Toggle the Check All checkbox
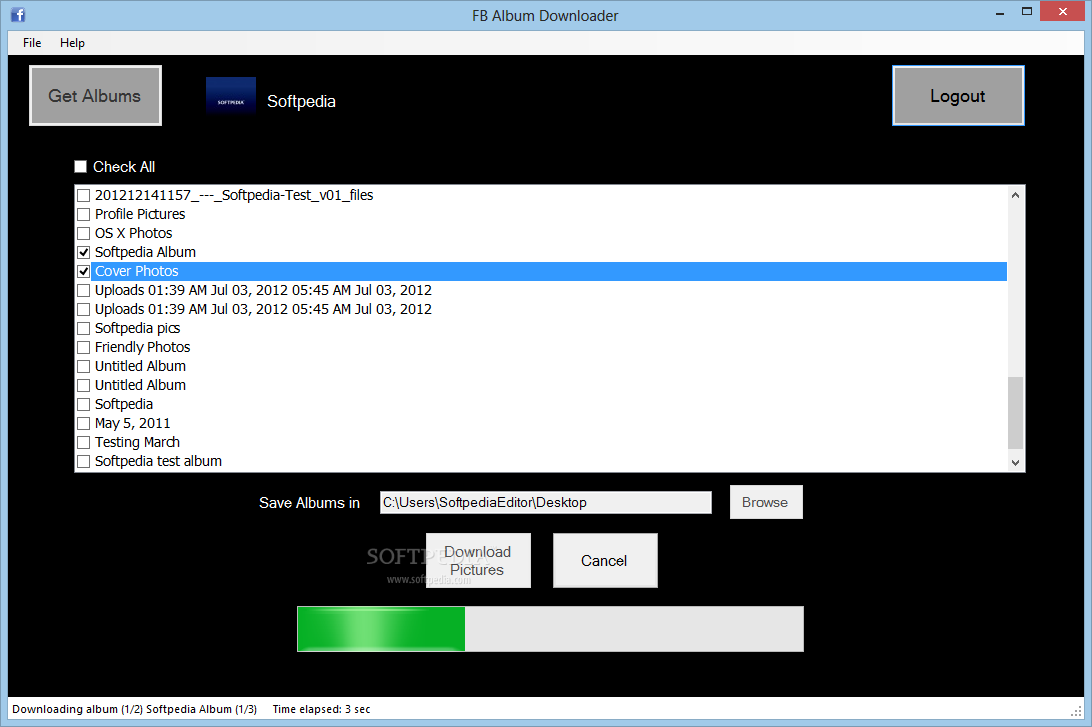 pos(81,166)
